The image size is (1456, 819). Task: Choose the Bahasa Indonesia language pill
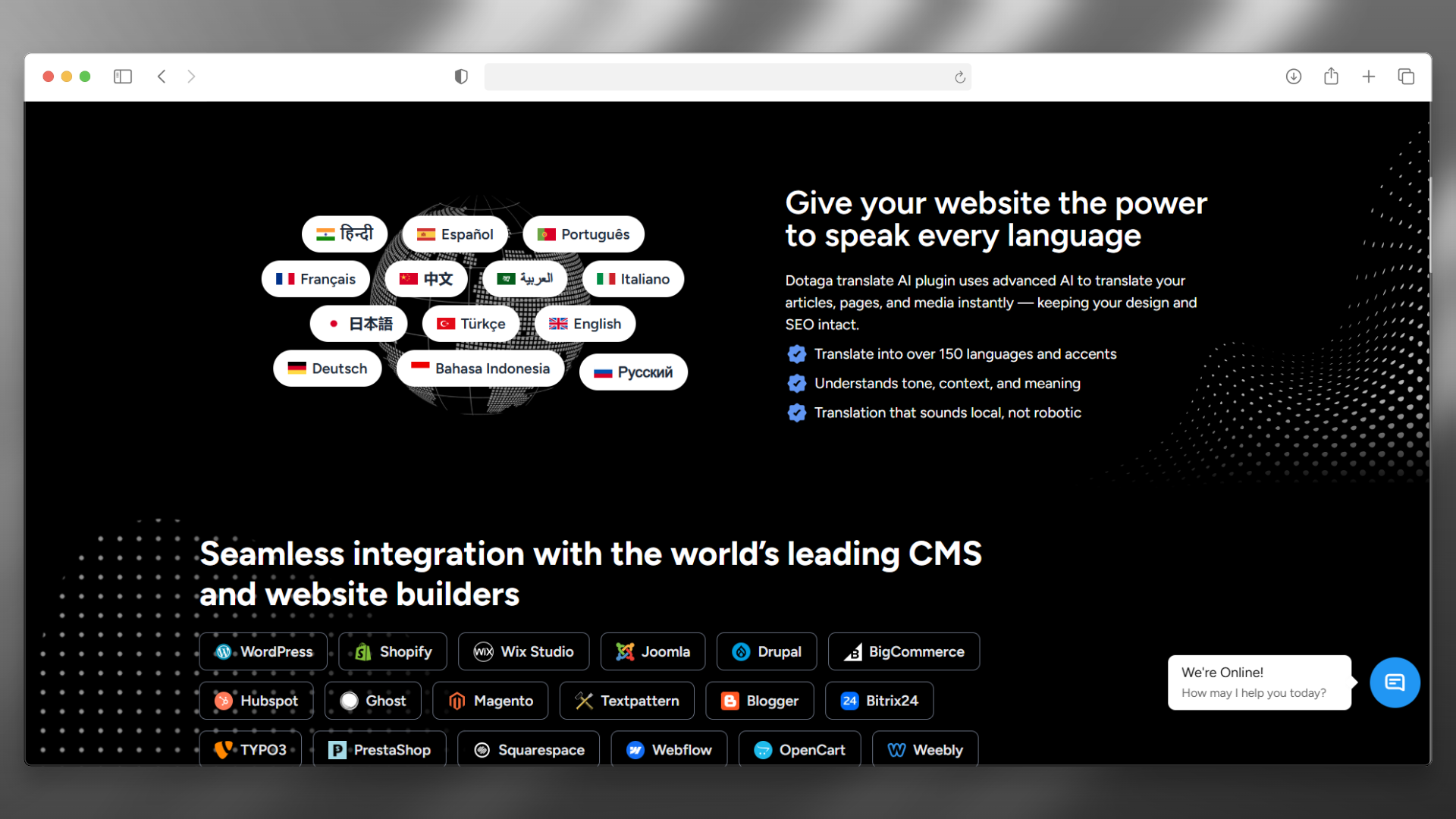pos(481,369)
